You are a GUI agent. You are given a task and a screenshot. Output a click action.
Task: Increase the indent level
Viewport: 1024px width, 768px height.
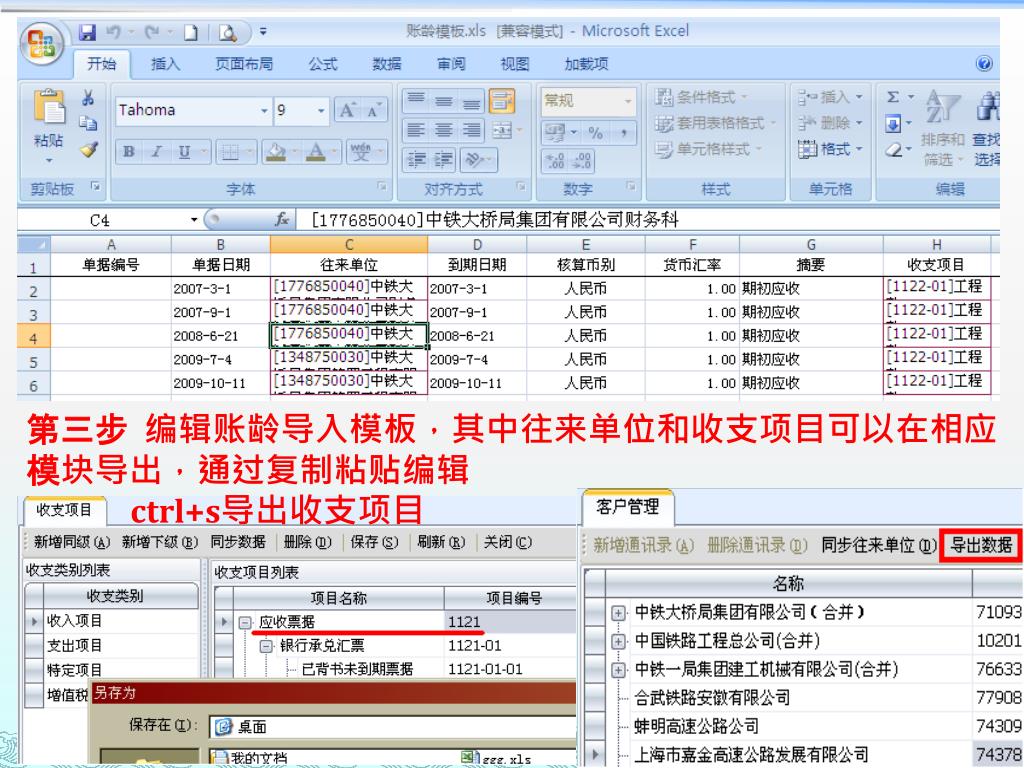pyautogui.click(x=443, y=159)
